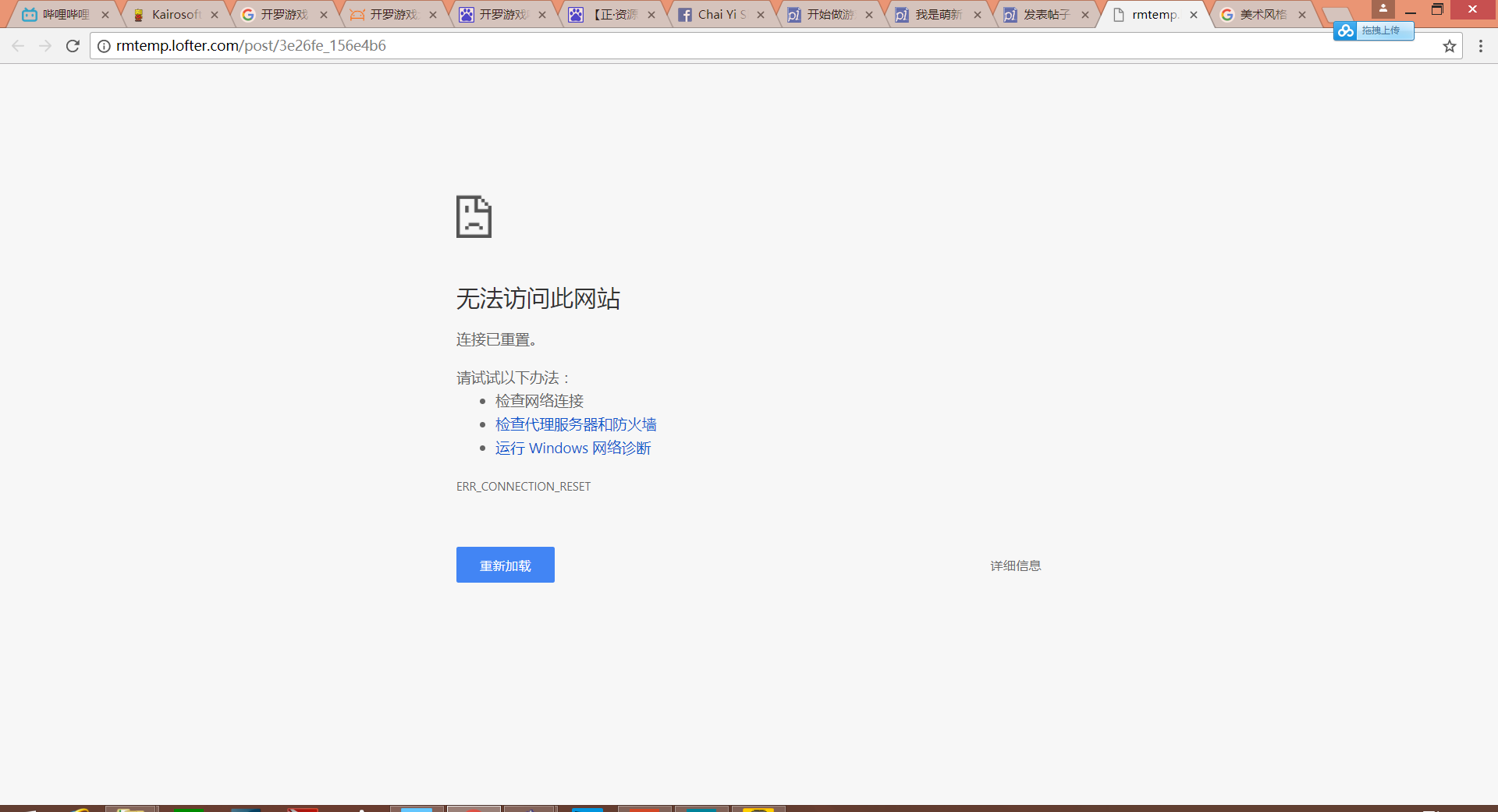Reload the page using the toolbar refresh icon
The height and width of the screenshot is (812, 1498).
click(x=73, y=46)
